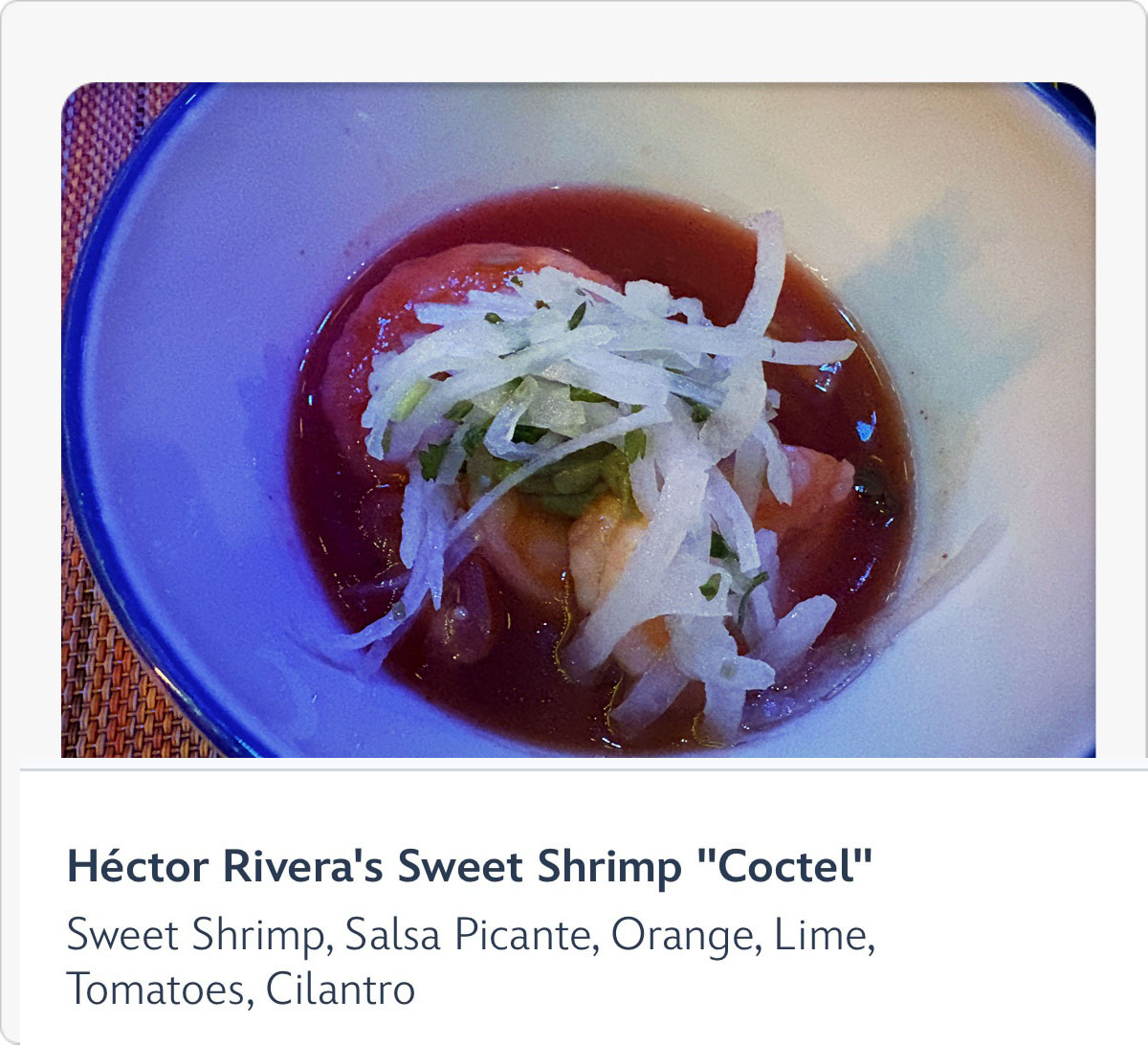
Task: Click the green cilantro garnish in the photo
Action: click(574, 478)
